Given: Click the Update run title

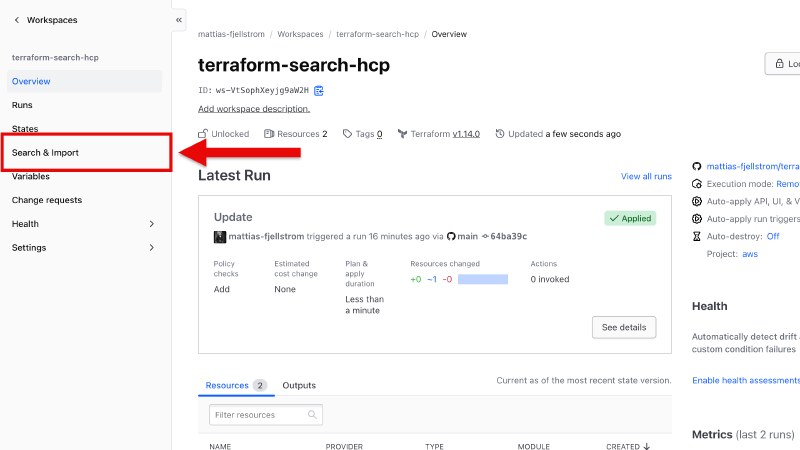Looking at the screenshot, I should 233,217.
